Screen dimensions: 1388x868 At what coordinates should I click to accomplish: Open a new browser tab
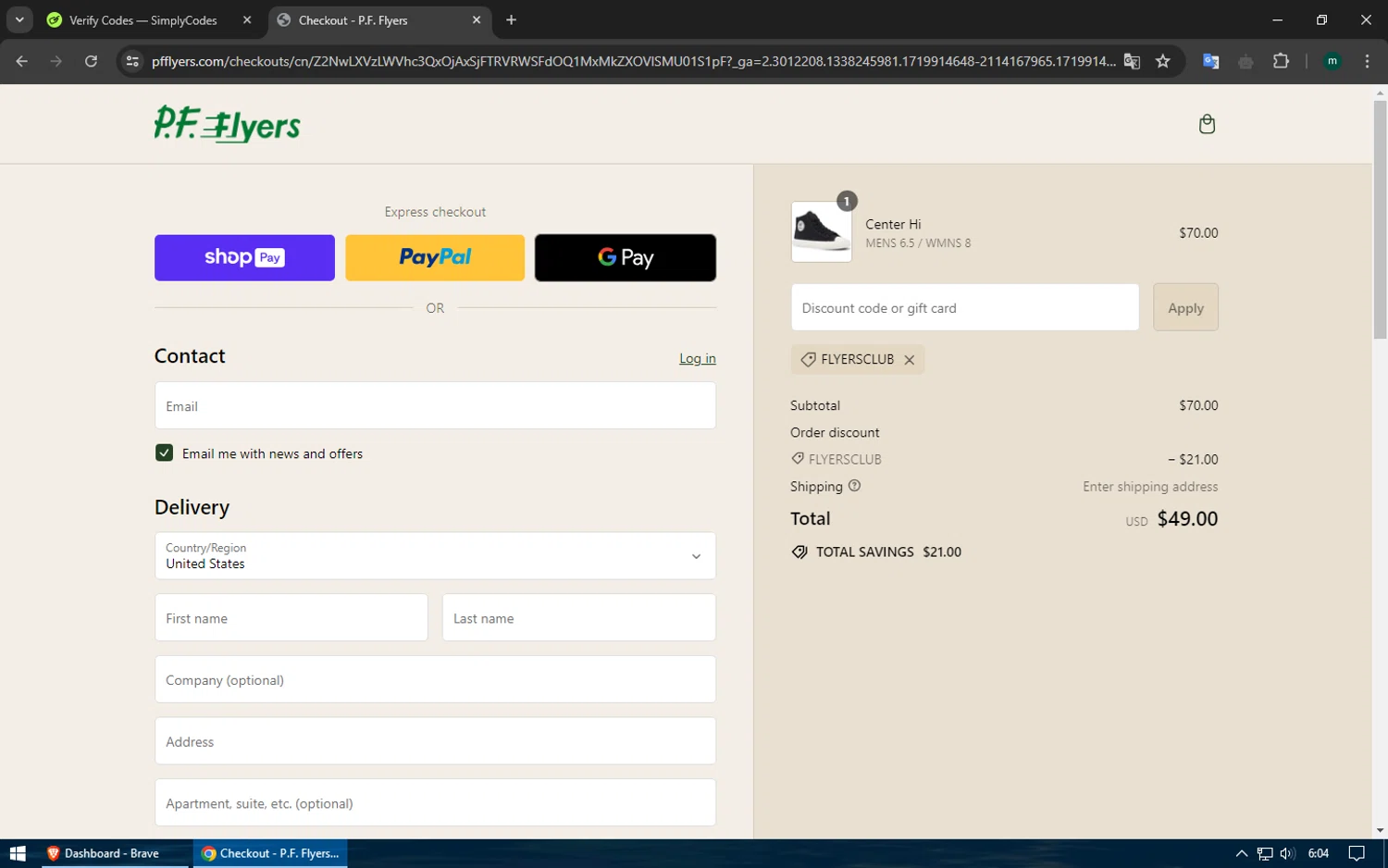click(x=511, y=19)
